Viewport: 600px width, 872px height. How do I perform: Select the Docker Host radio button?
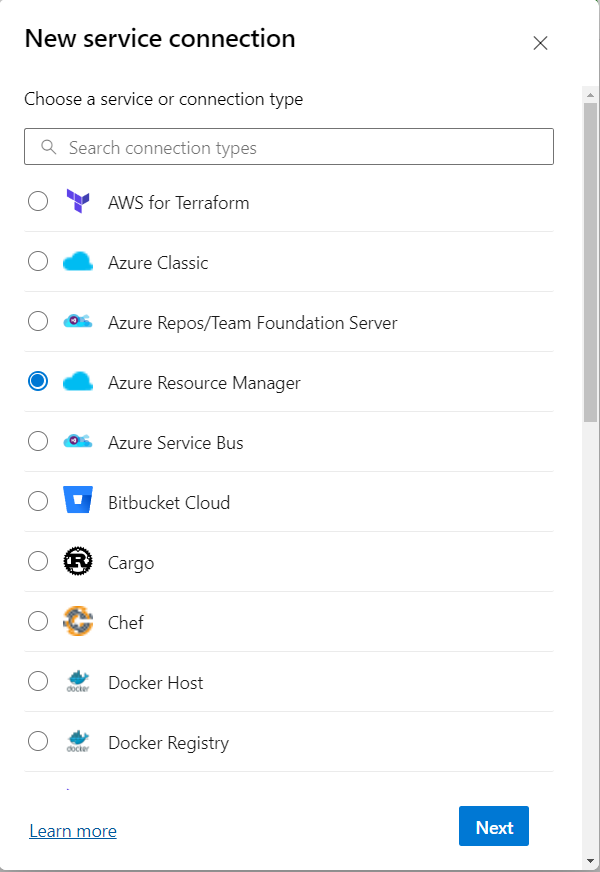click(x=38, y=682)
